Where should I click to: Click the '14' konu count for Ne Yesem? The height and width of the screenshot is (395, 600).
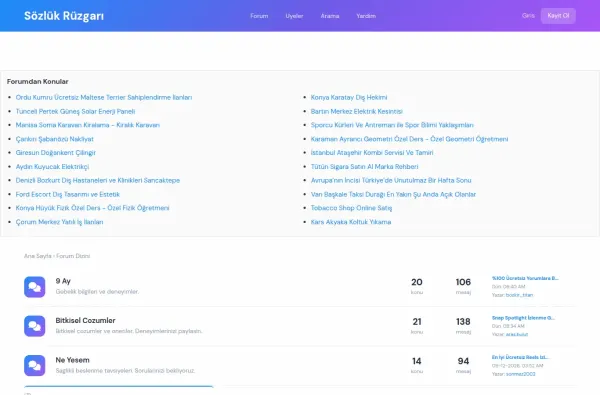tap(417, 361)
